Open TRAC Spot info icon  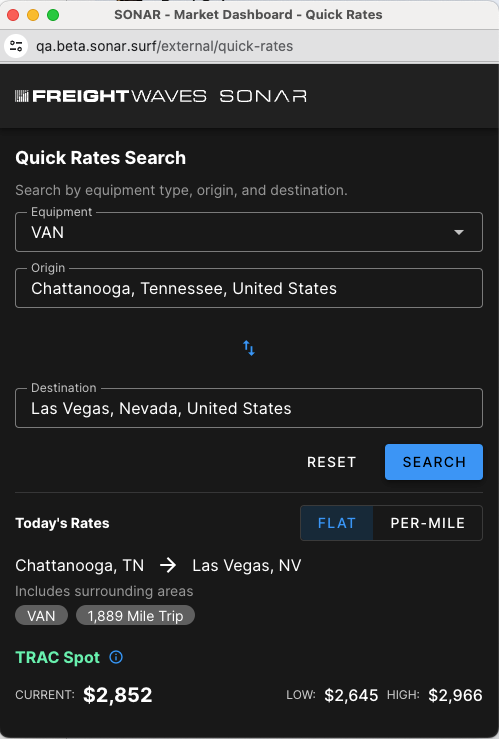tap(116, 657)
